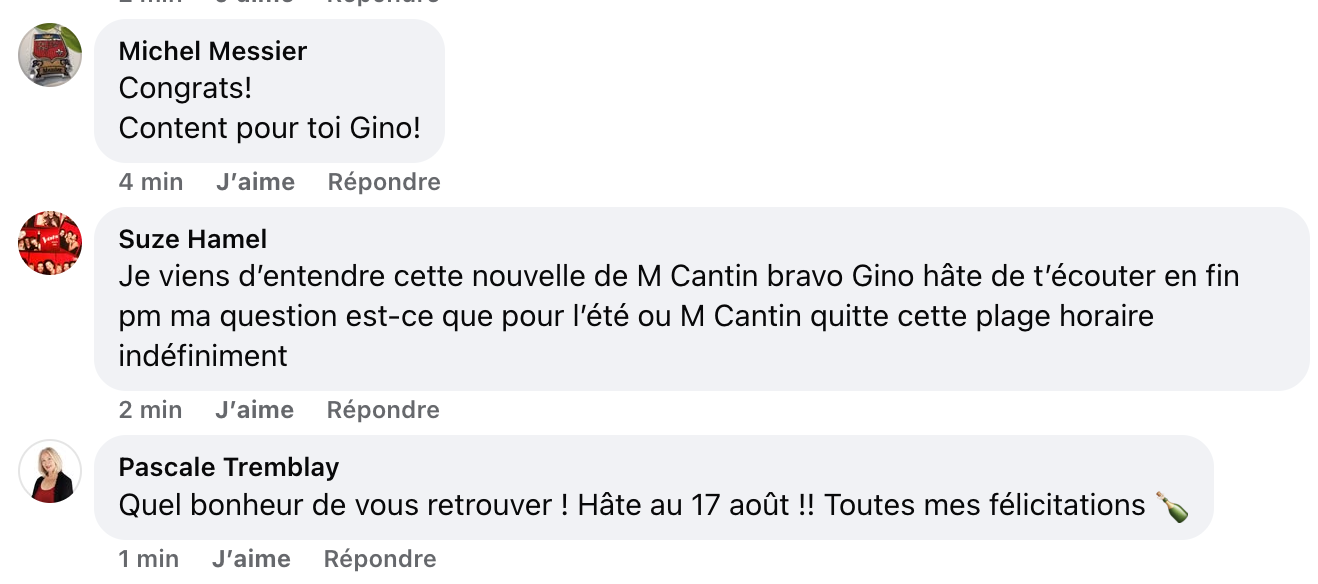Reply to Michel Messier's comment
1318x584 pixels.
[x=384, y=182]
